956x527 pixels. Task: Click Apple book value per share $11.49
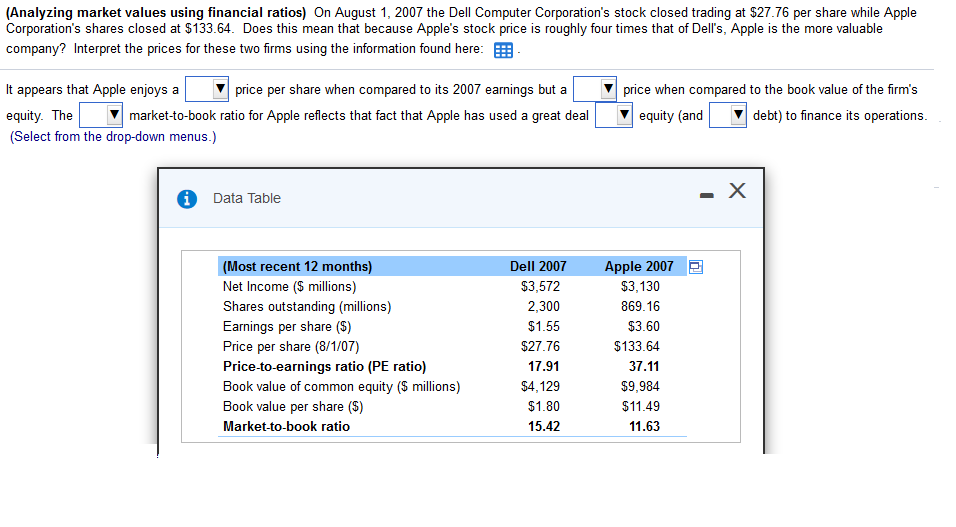(x=641, y=406)
